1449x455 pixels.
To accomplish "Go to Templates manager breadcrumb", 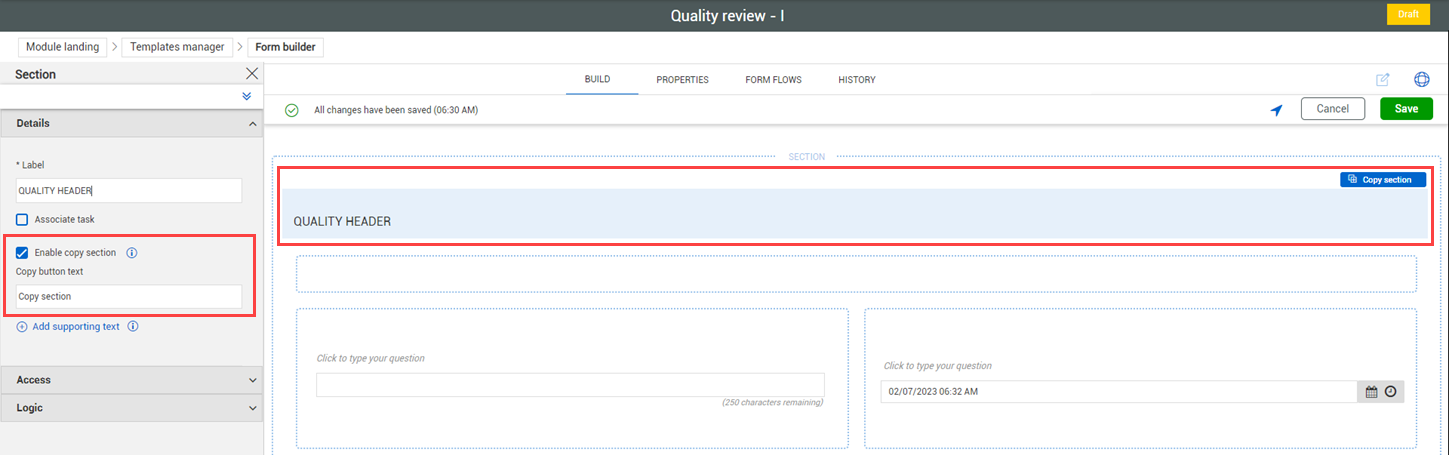I will point(176,47).
